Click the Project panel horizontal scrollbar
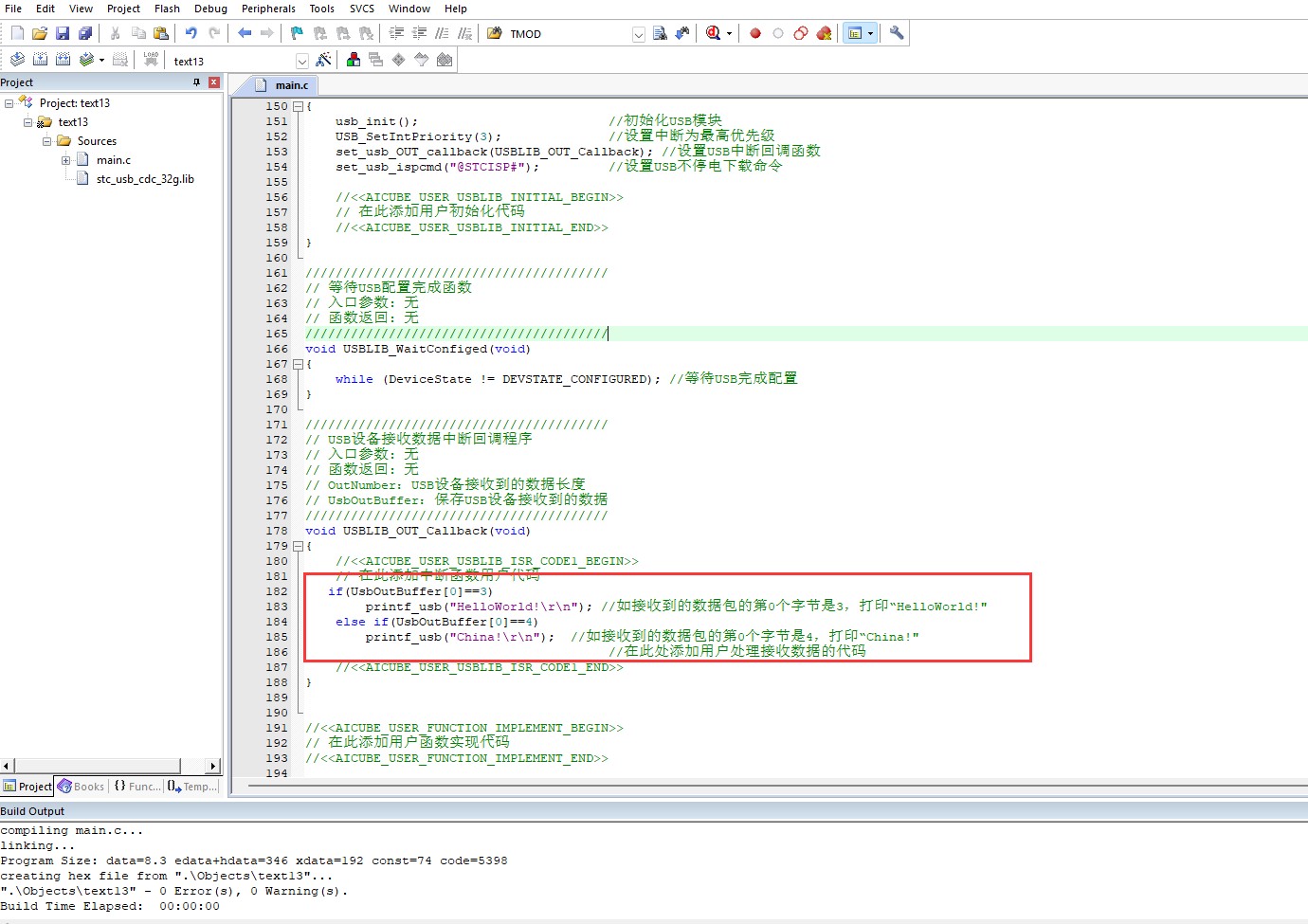 tap(95, 766)
